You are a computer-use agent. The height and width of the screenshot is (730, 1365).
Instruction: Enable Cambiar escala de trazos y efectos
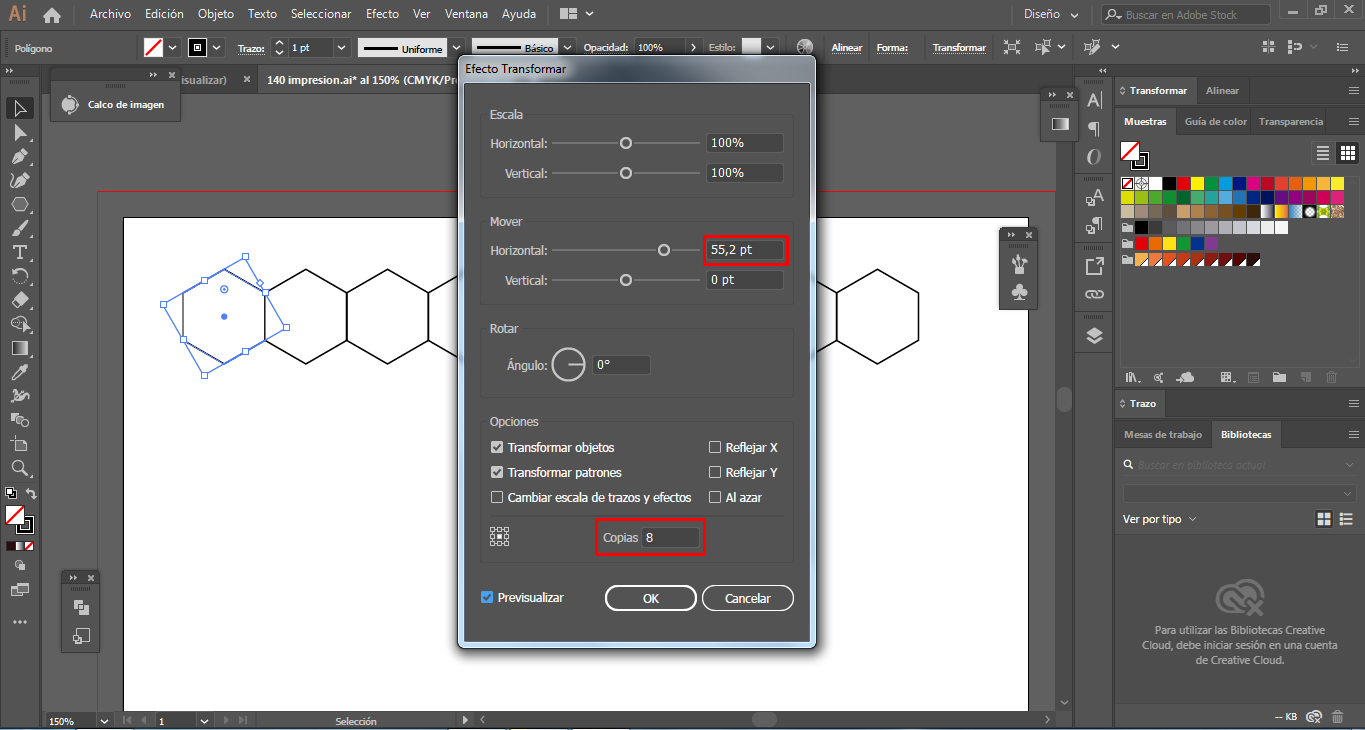coord(497,497)
